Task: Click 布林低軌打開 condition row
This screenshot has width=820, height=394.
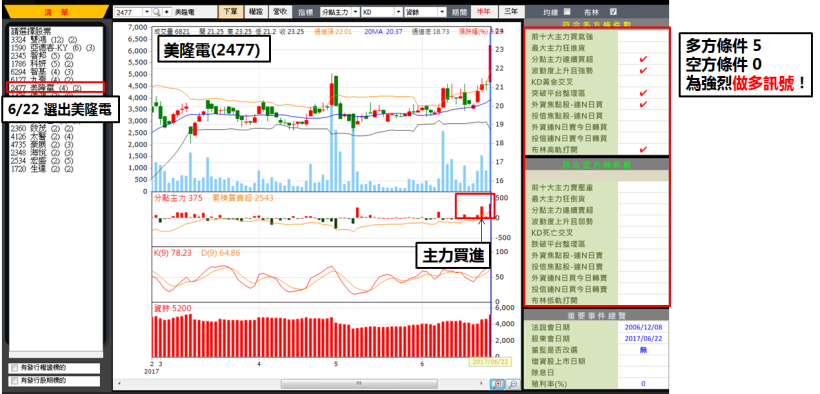Action: [597, 300]
